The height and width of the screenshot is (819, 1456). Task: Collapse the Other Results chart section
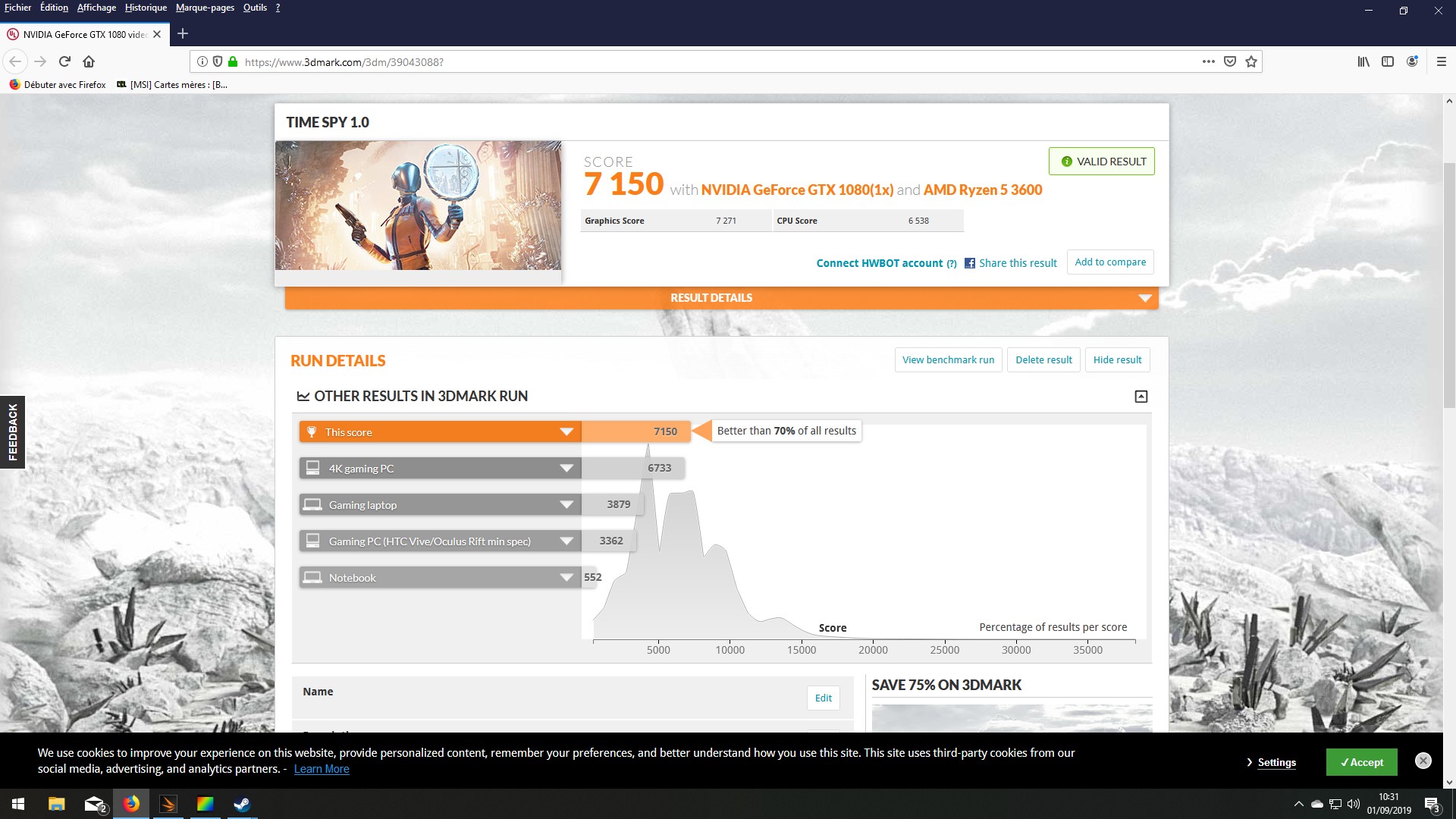(1141, 397)
